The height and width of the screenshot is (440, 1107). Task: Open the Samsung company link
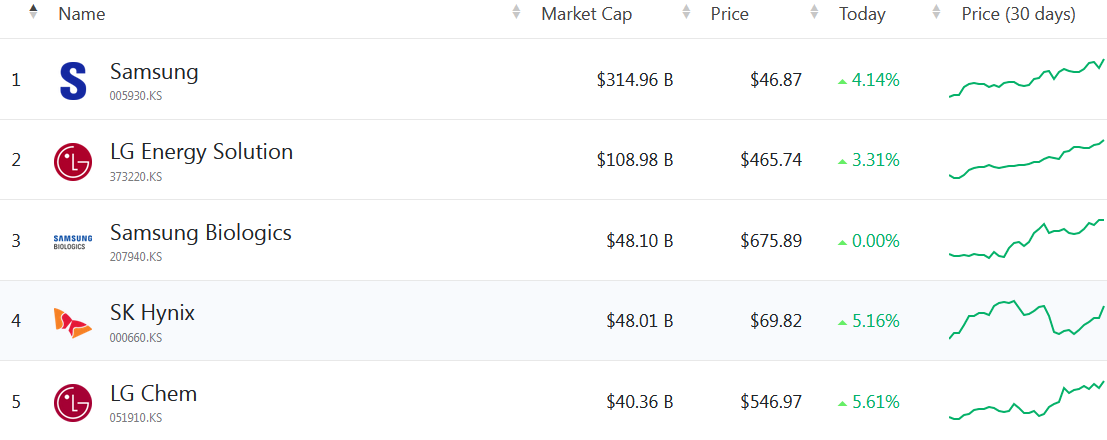(154, 72)
